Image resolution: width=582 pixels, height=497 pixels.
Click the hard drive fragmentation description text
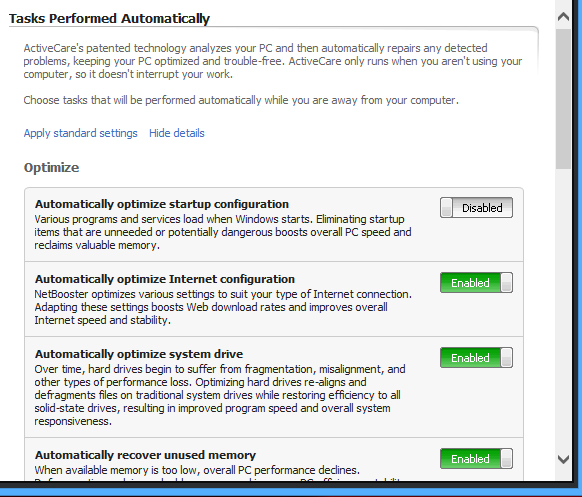(220, 395)
